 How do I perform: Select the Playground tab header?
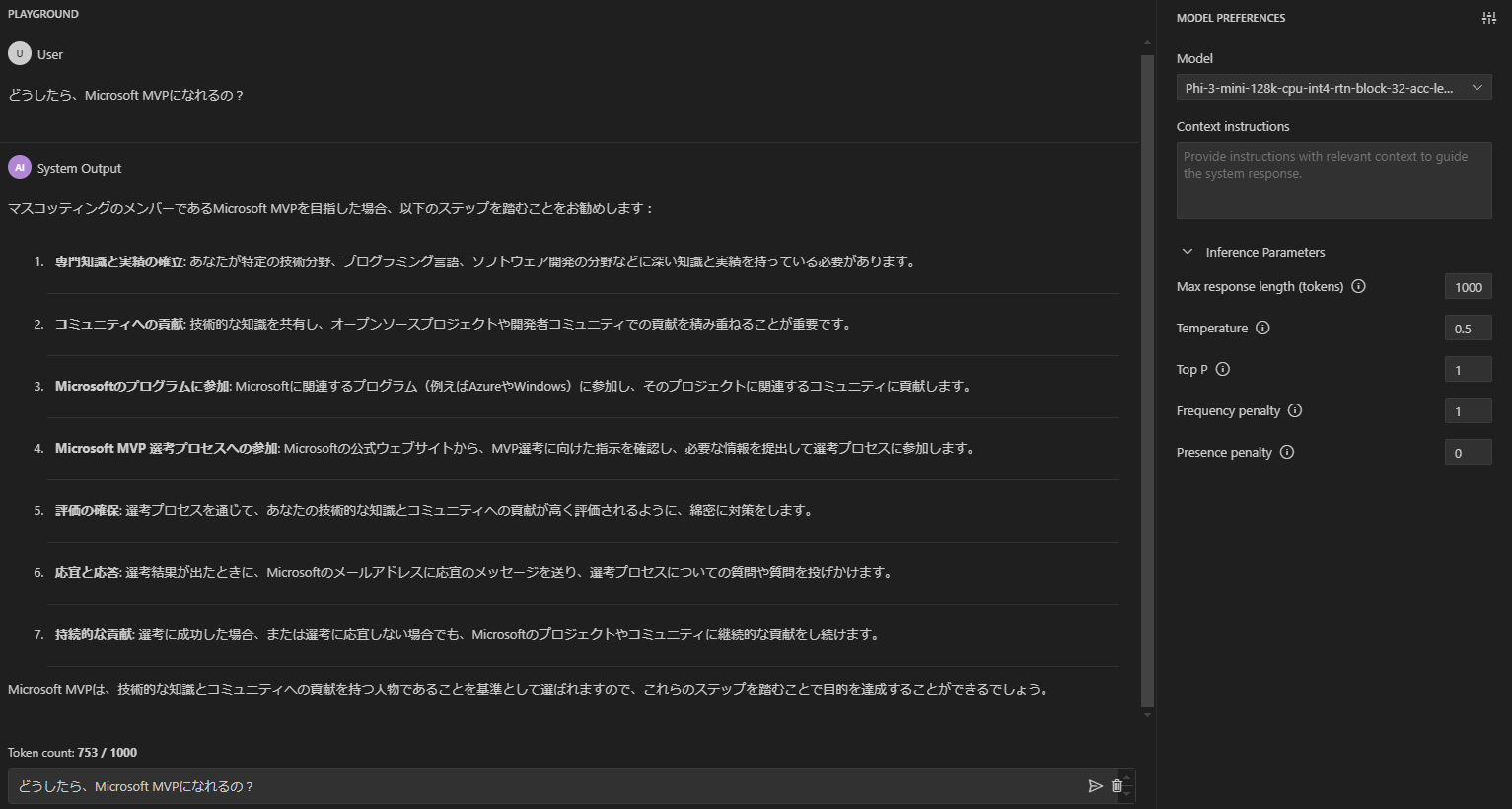[42, 13]
